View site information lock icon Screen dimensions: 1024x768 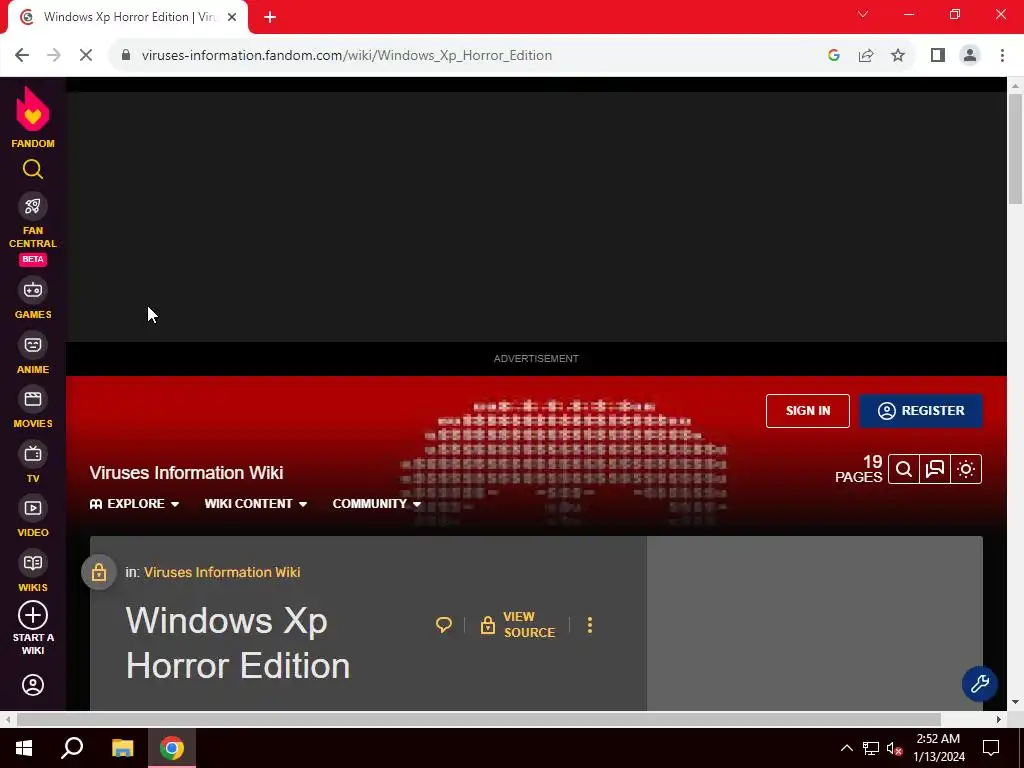pyautogui.click(x=126, y=56)
